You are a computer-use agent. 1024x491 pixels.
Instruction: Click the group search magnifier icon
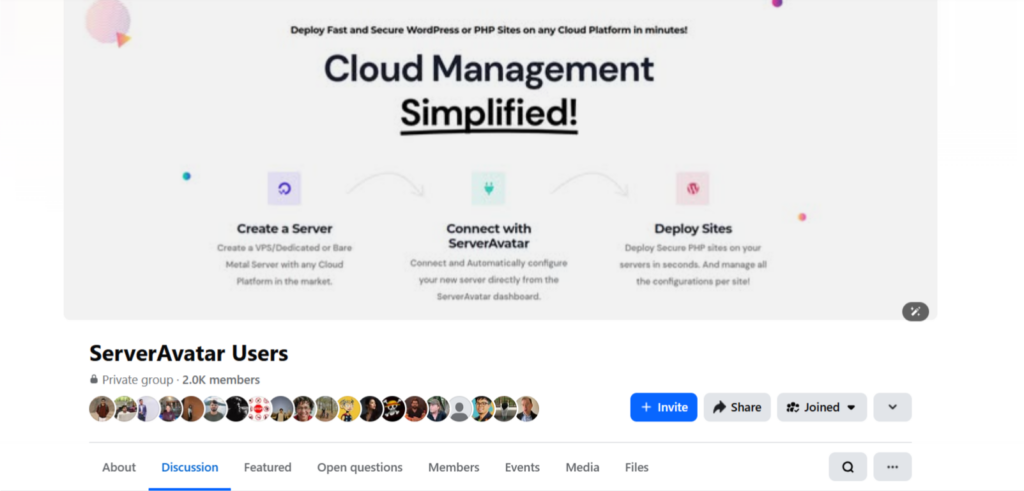click(848, 467)
